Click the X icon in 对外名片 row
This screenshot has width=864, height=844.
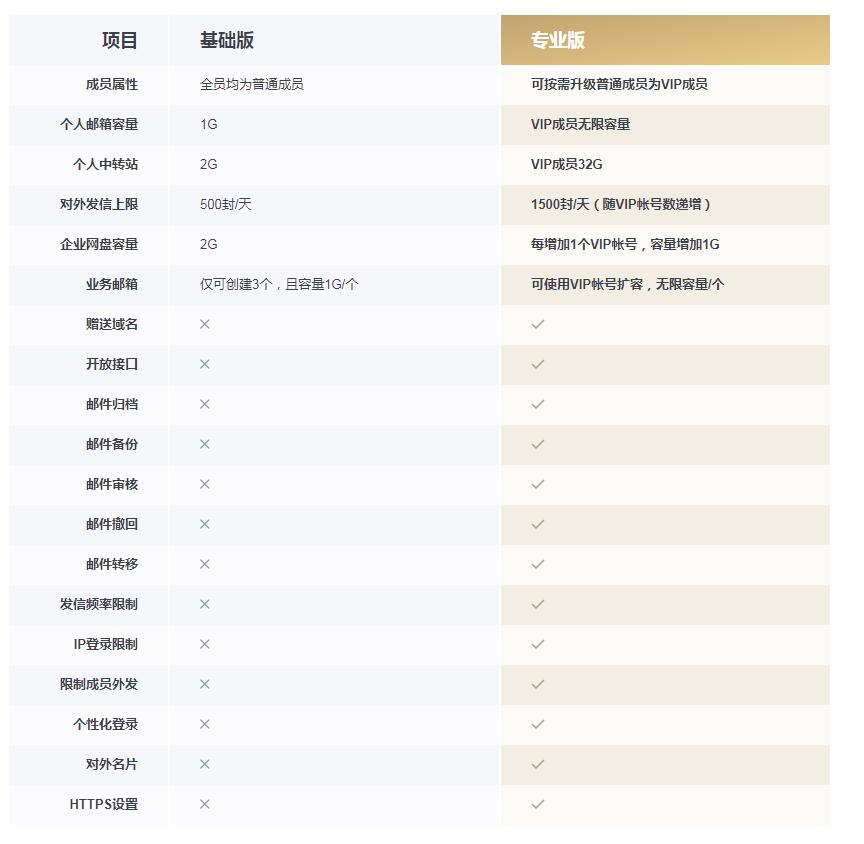(x=204, y=764)
